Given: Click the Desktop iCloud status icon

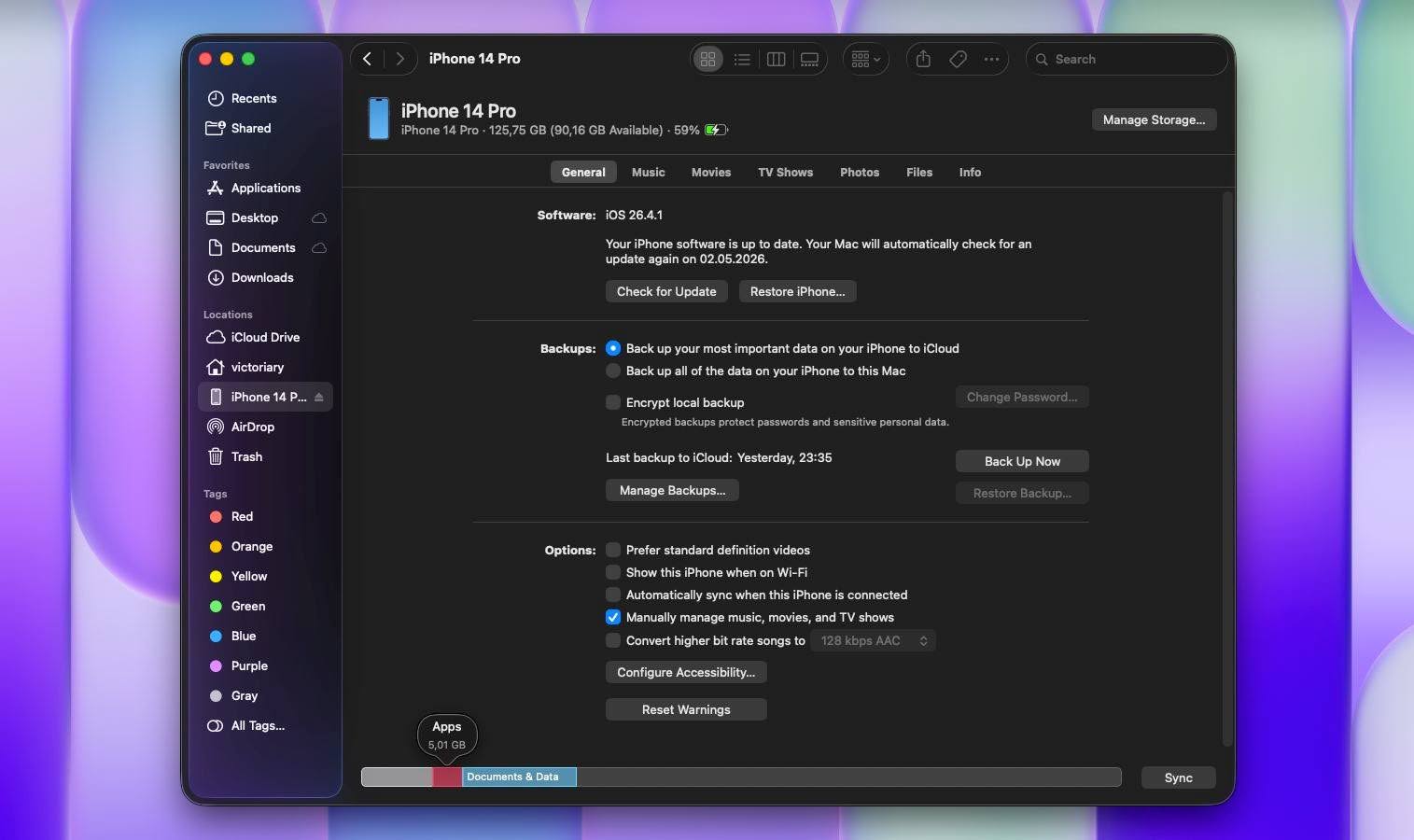Looking at the screenshot, I should coord(319,217).
